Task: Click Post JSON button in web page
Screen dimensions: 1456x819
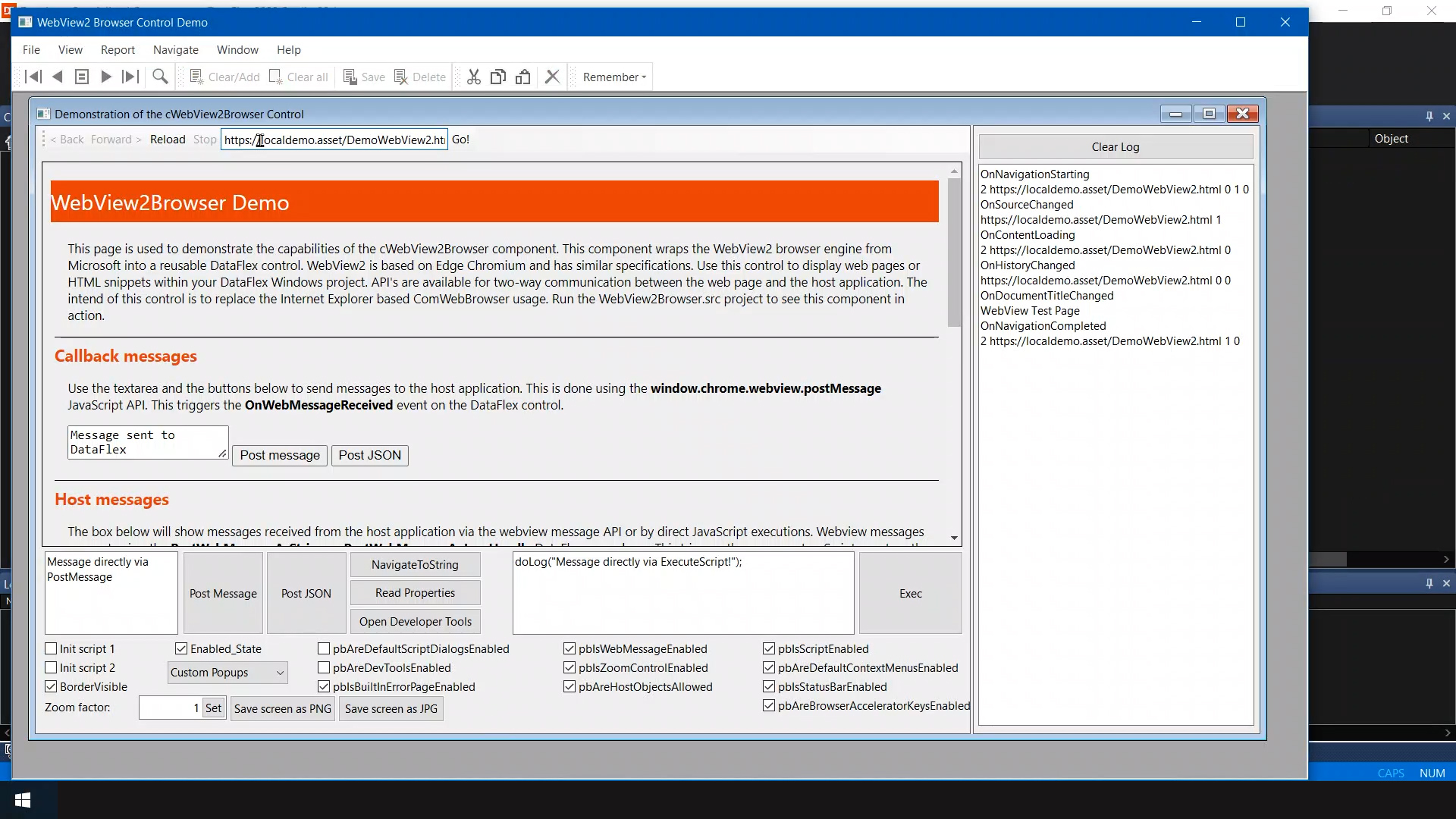Action: click(370, 455)
